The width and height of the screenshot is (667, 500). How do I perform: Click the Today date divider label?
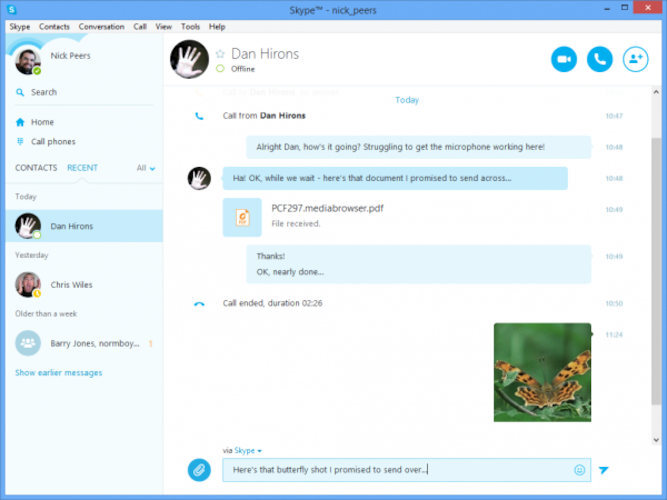pos(407,100)
